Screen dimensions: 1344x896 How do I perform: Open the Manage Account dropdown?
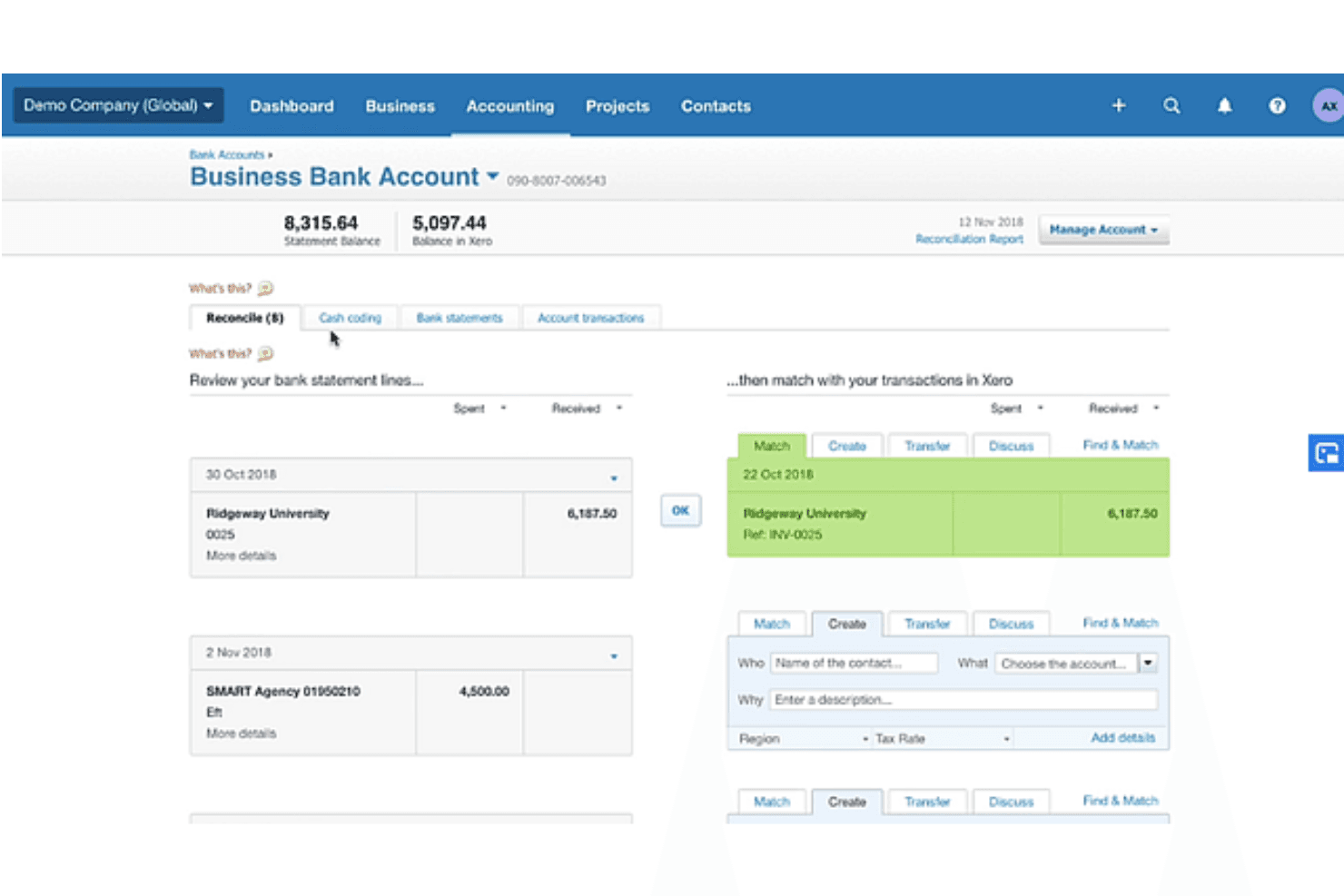pyautogui.click(x=1103, y=230)
